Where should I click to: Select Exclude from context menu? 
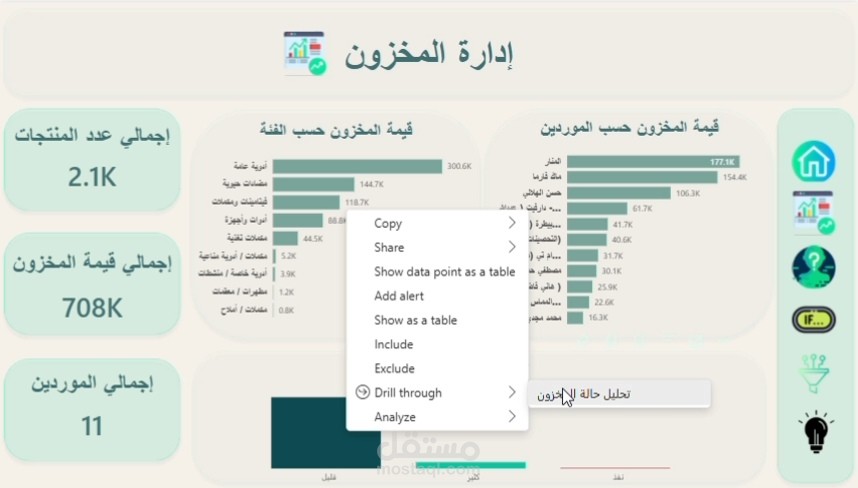coord(394,369)
